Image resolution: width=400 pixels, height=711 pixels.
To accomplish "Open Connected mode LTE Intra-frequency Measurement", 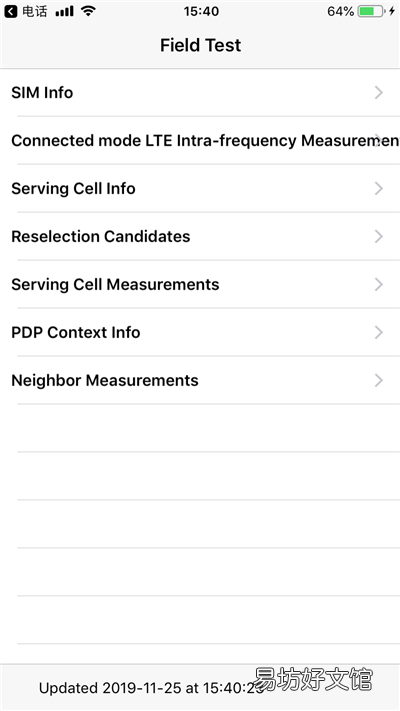I will point(200,141).
